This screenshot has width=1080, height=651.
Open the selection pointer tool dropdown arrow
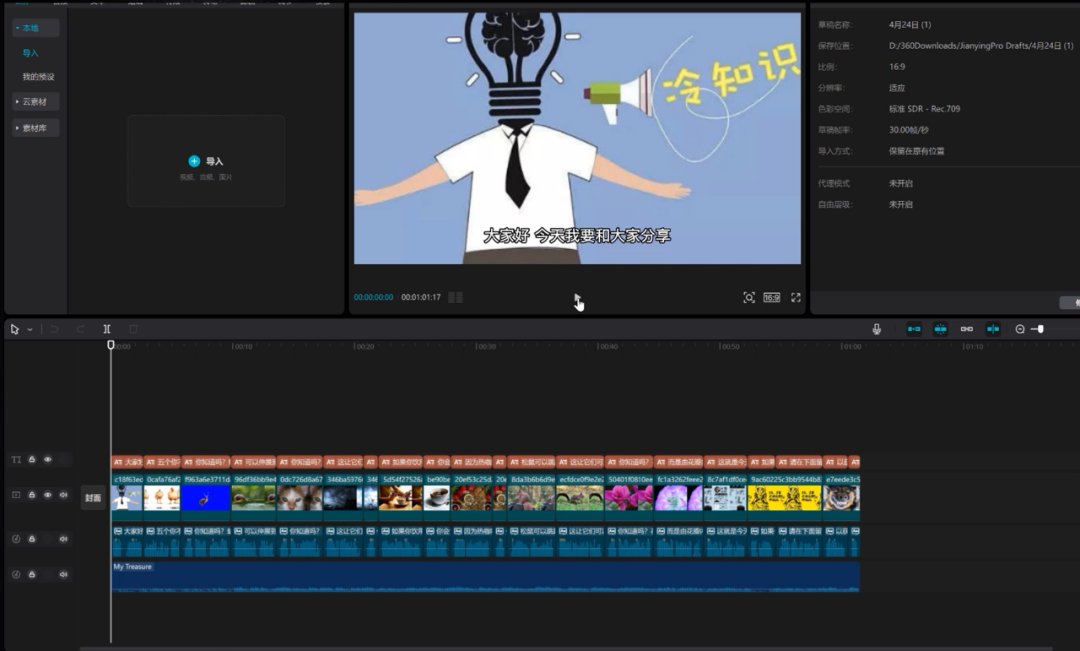click(x=30, y=330)
